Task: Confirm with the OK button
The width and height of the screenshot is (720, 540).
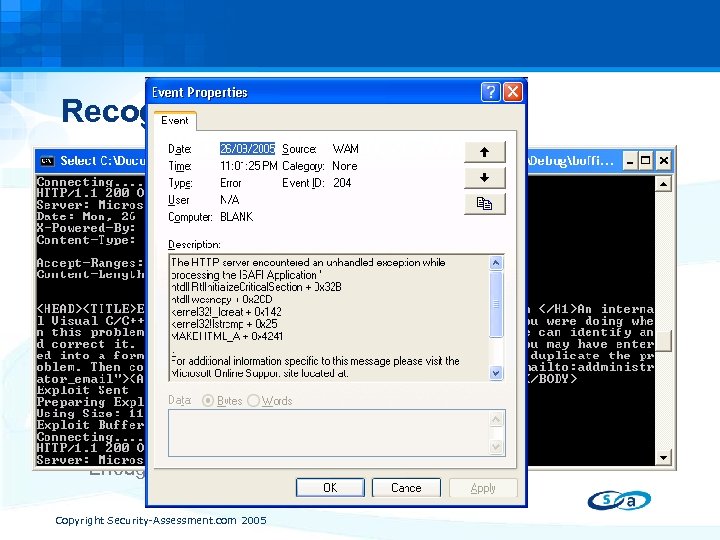Action: pos(330,488)
